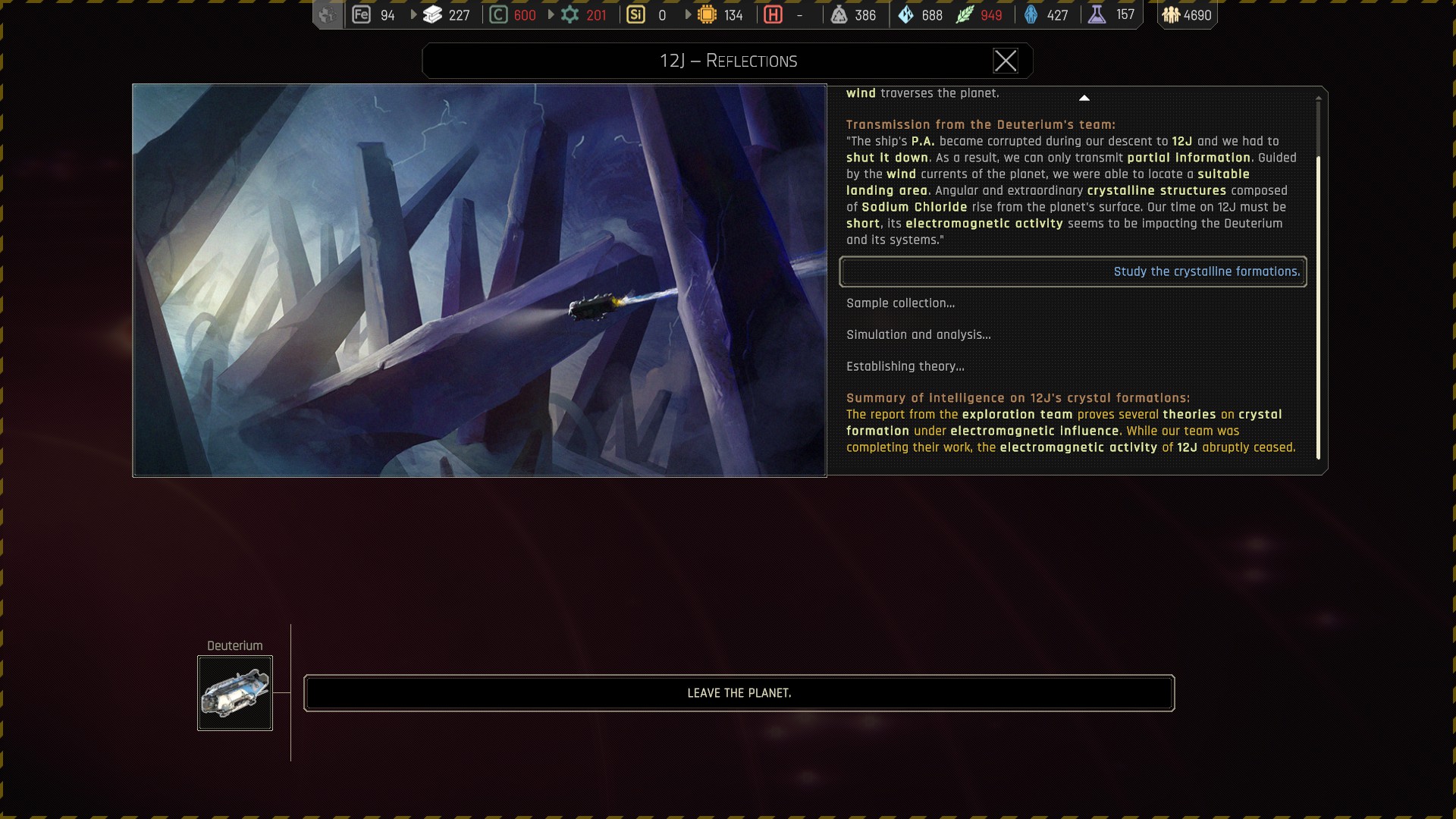Click the orange electronics chip icon
Viewport: 1456px width, 819px height.
coord(707,14)
